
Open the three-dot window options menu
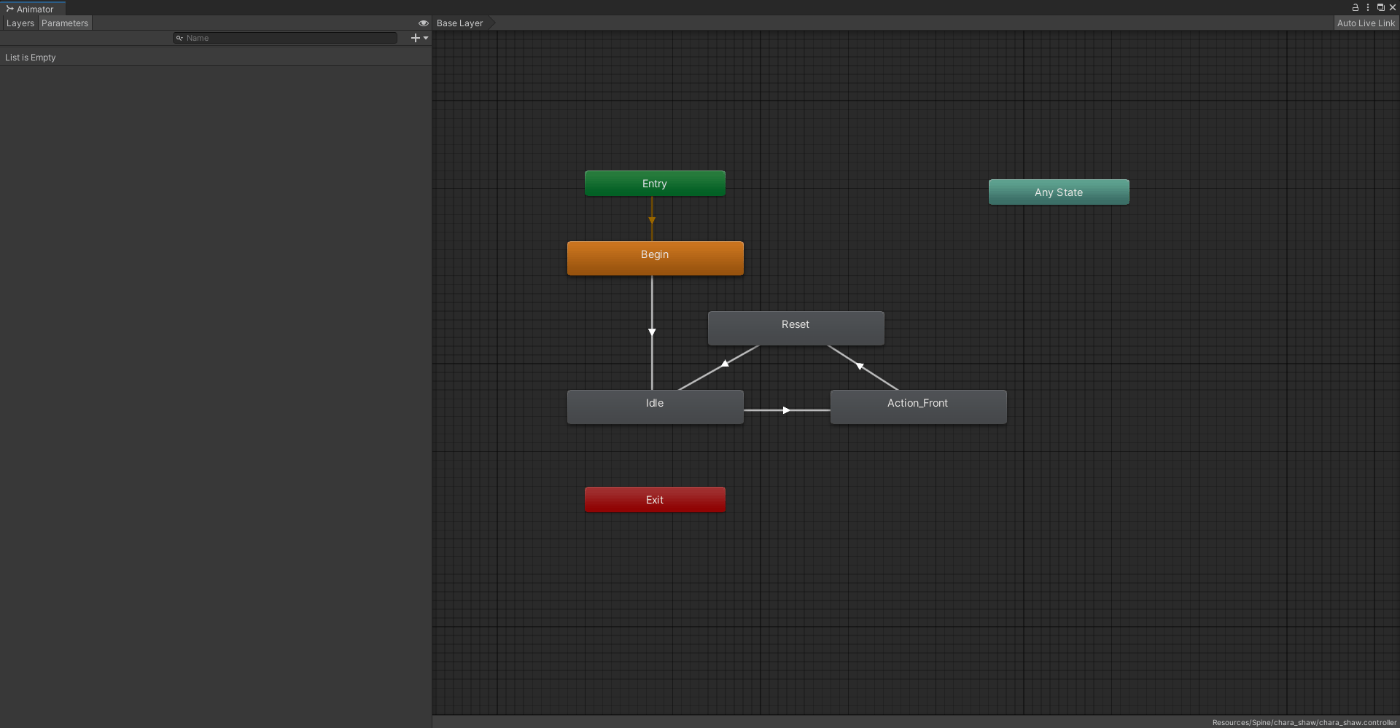click(1368, 7)
